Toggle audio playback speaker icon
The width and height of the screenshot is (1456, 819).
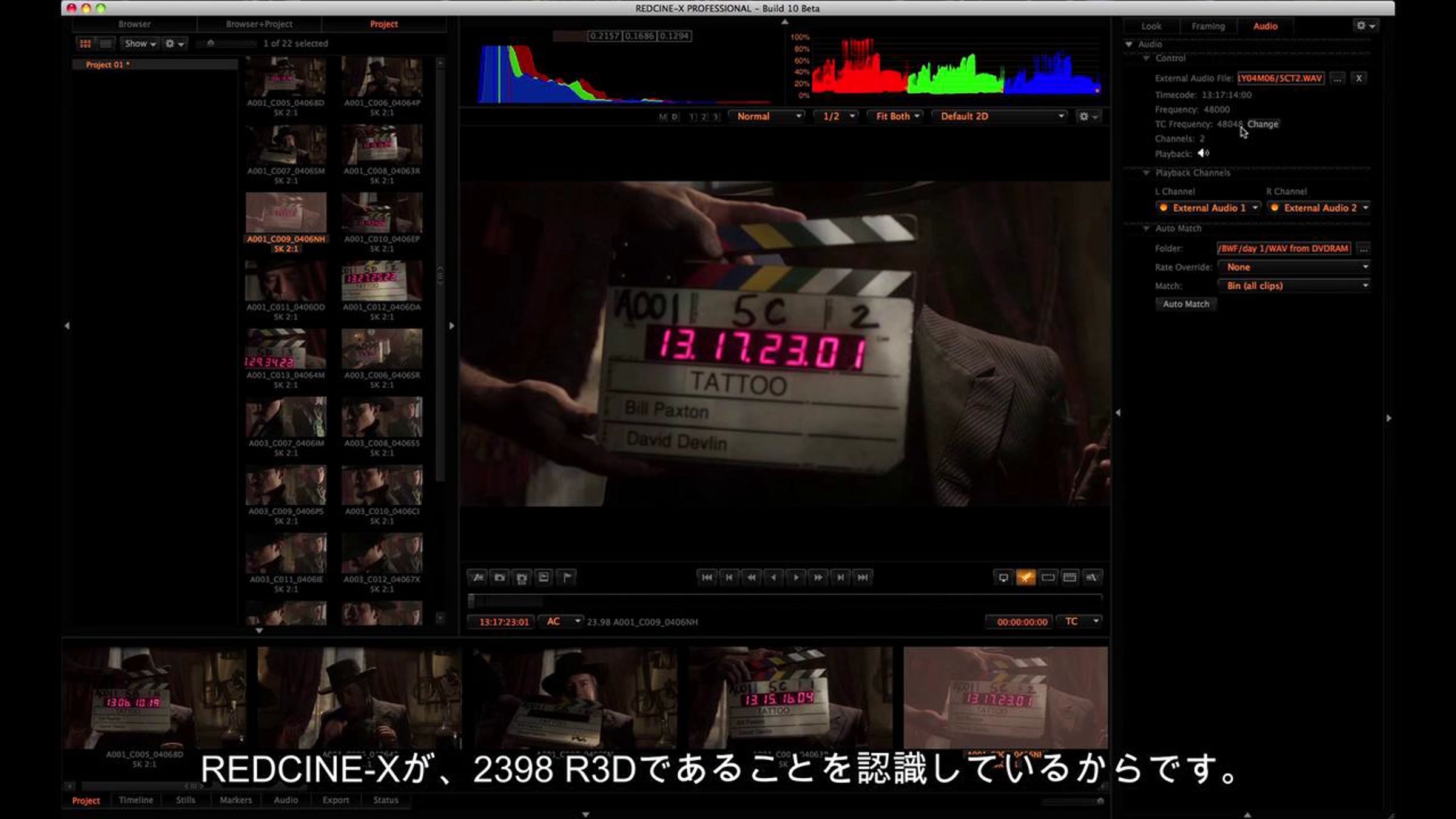coord(1204,153)
